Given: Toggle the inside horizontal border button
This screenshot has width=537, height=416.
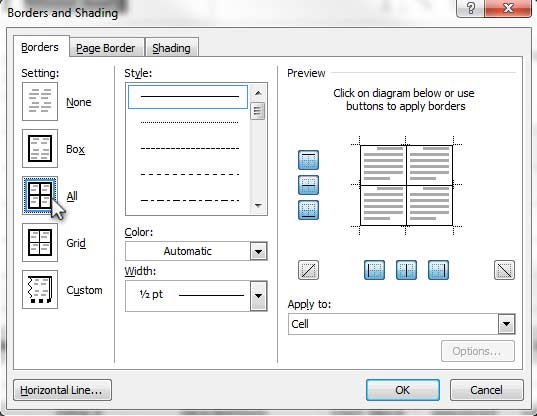Looking at the screenshot, I should [x=308, y=185].
